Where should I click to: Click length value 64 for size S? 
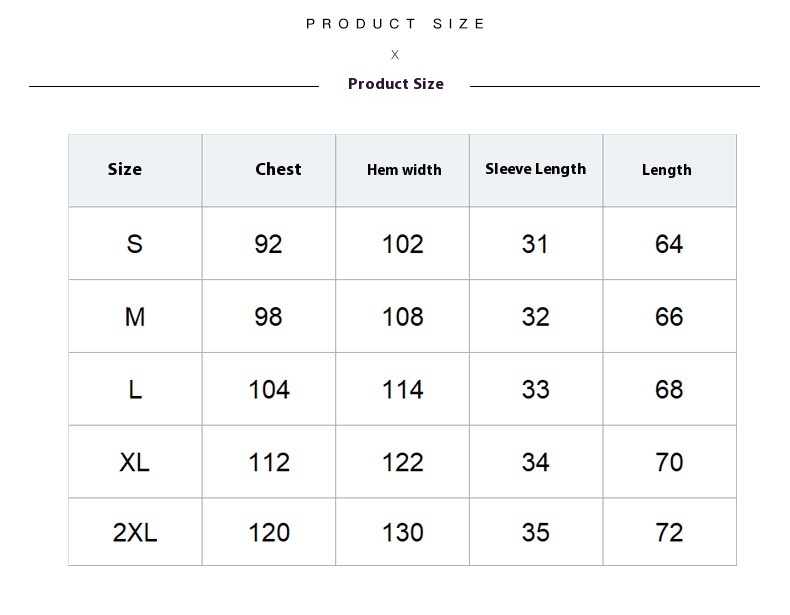click(669, 244)
